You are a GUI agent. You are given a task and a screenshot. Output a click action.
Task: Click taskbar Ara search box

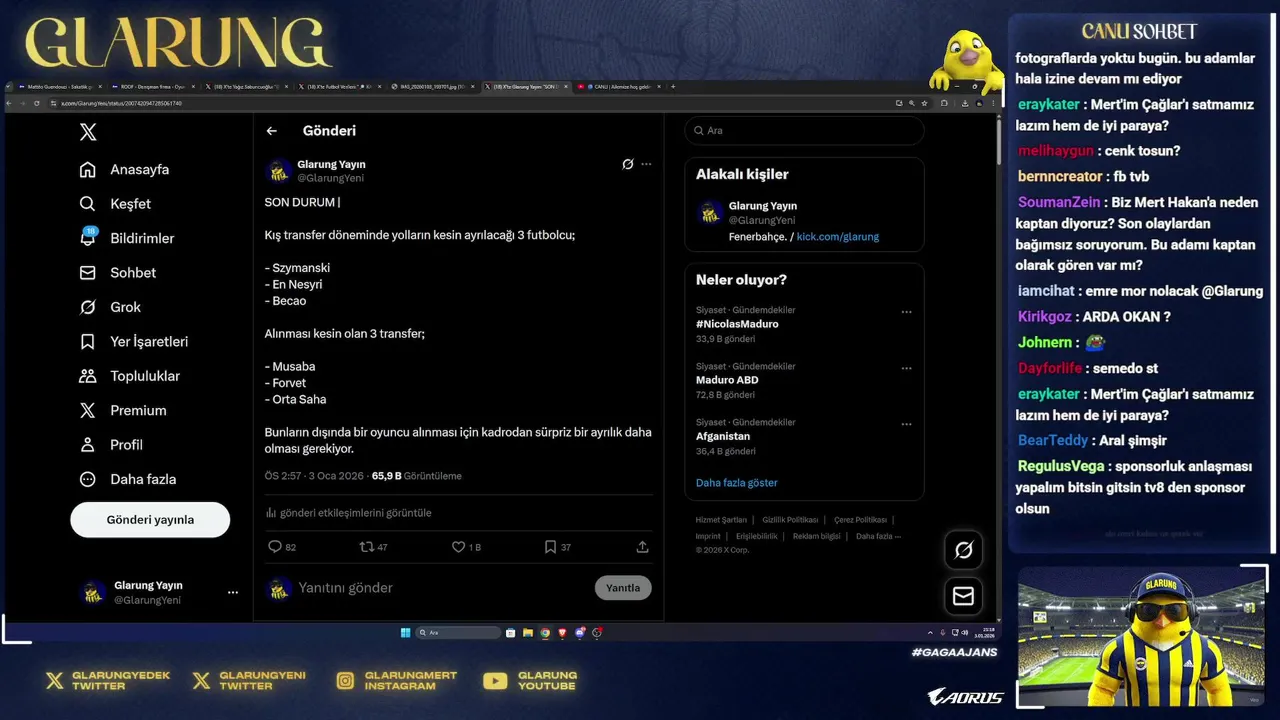click(x=458, y=632)
